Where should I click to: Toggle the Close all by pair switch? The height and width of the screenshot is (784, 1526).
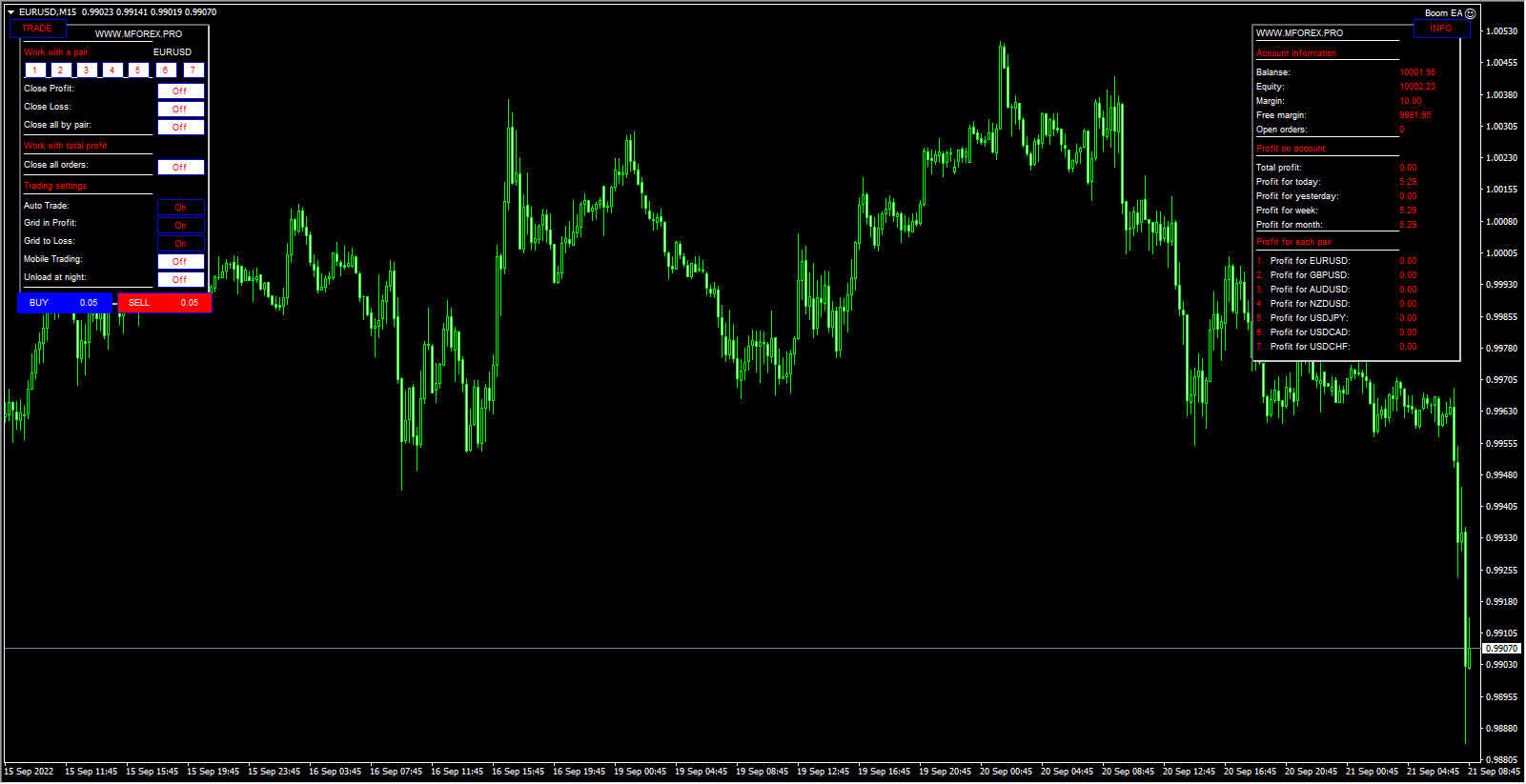[181, 128]
